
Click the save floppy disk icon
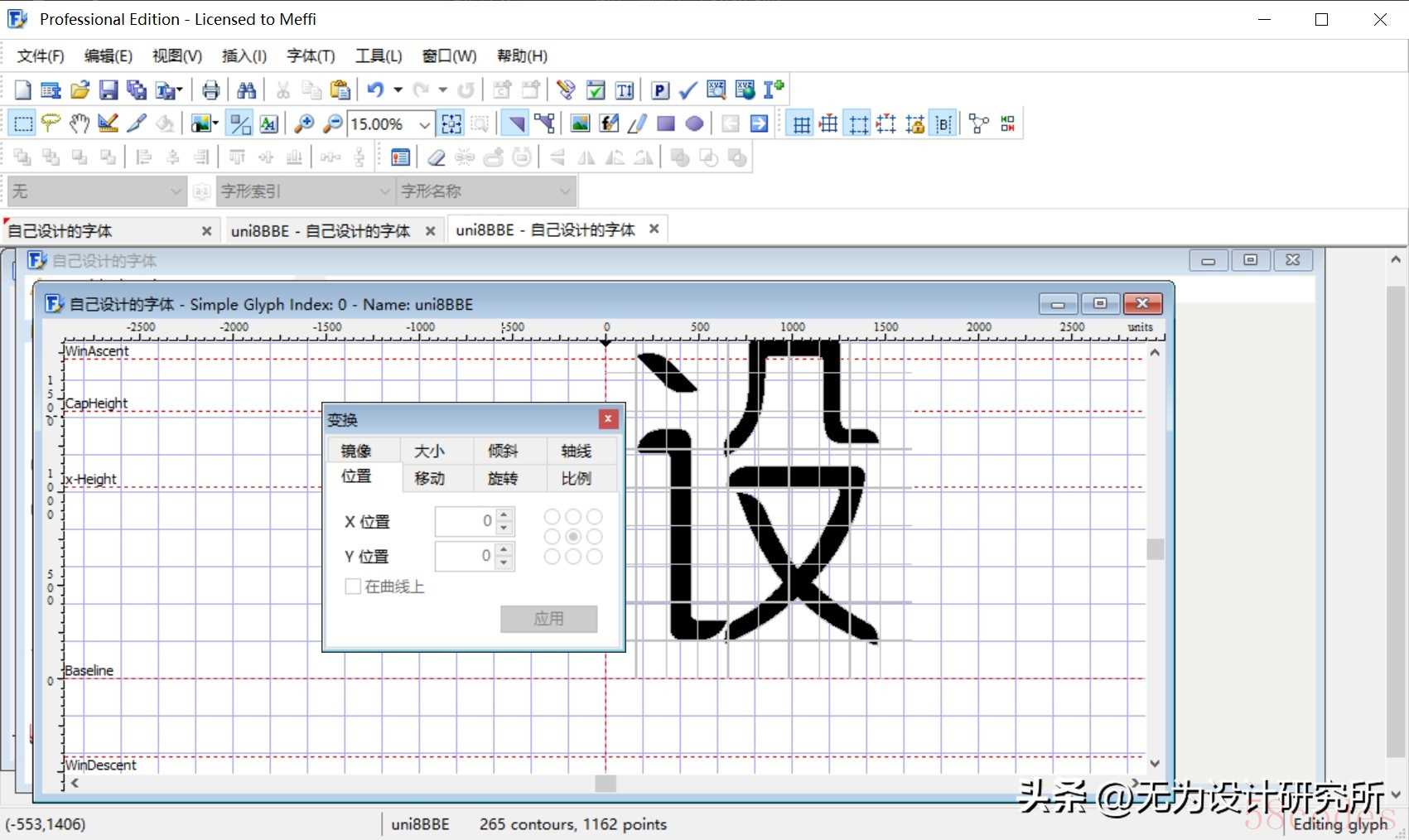point(109,89)
